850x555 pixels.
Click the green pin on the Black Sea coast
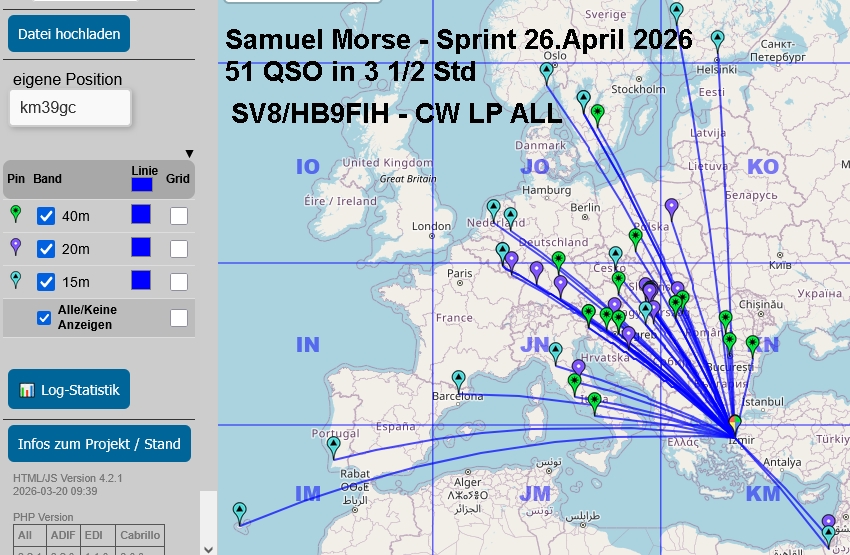pos(752,345)
